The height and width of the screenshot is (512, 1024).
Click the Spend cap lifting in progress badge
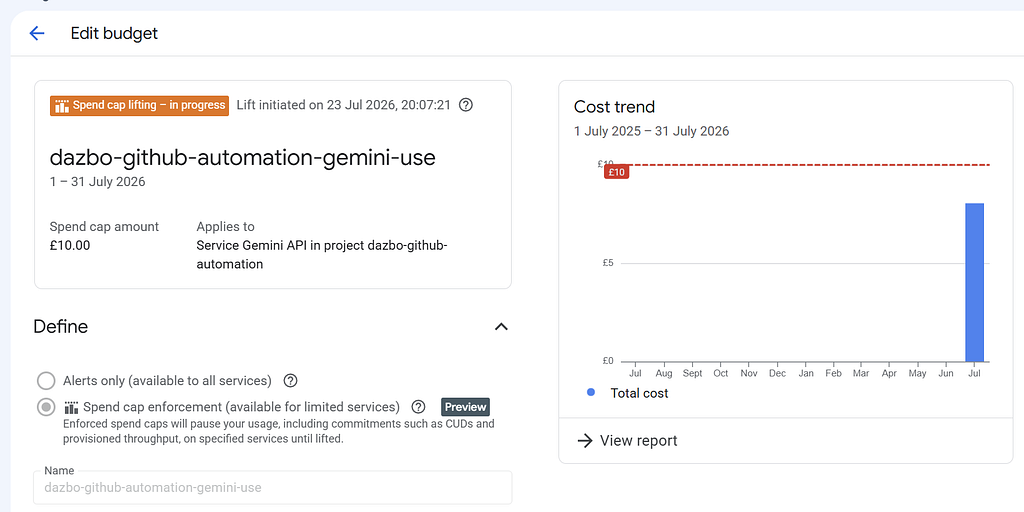tap(139, 105)
